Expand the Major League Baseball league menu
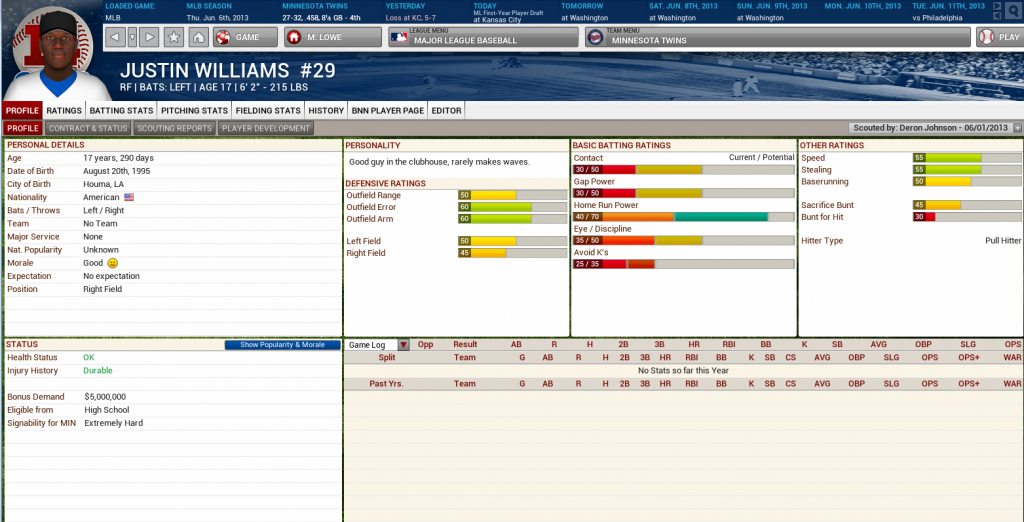Viewport: 1024px width, 522px height. 483,38
